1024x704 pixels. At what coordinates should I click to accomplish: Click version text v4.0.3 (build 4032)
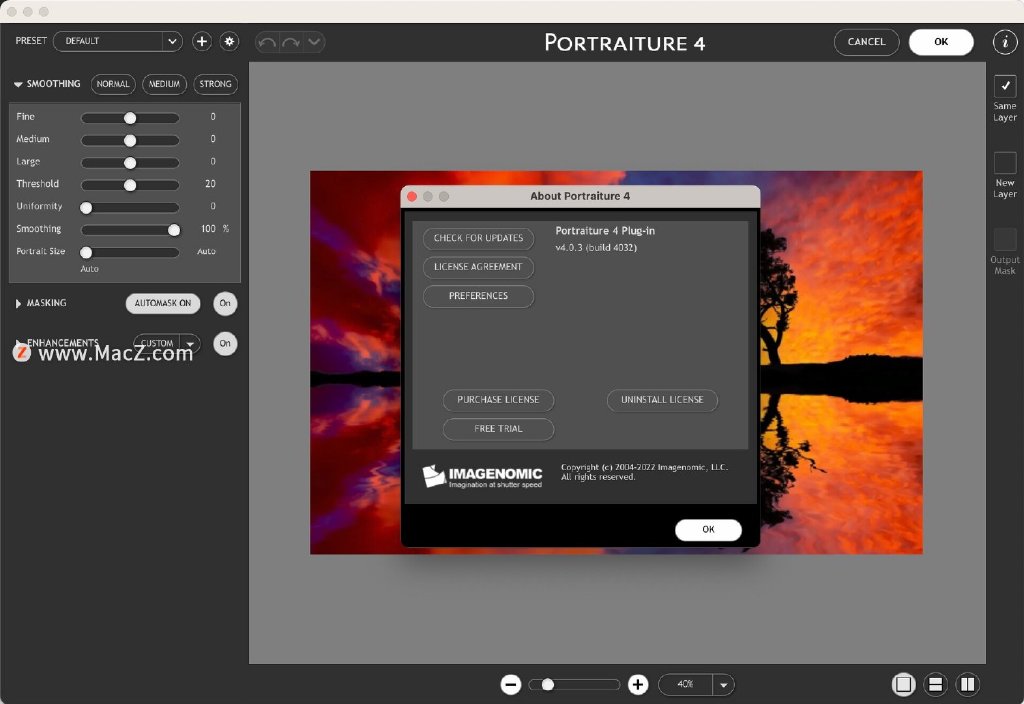[596, 248]
